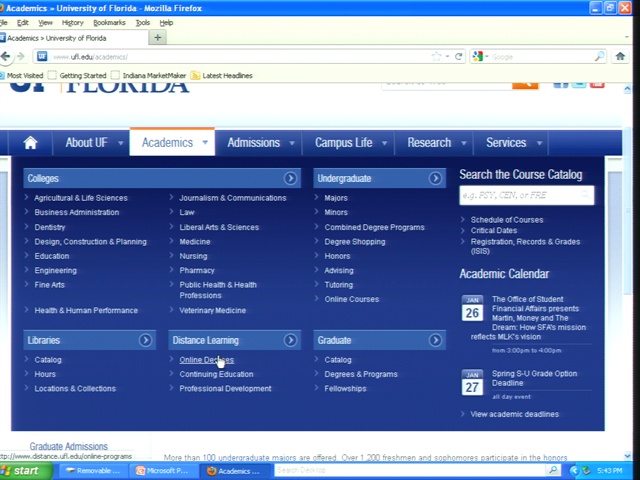Open a new tab with the plus button
Viewport: 640px width, 480px height.
tap(158, 38)
